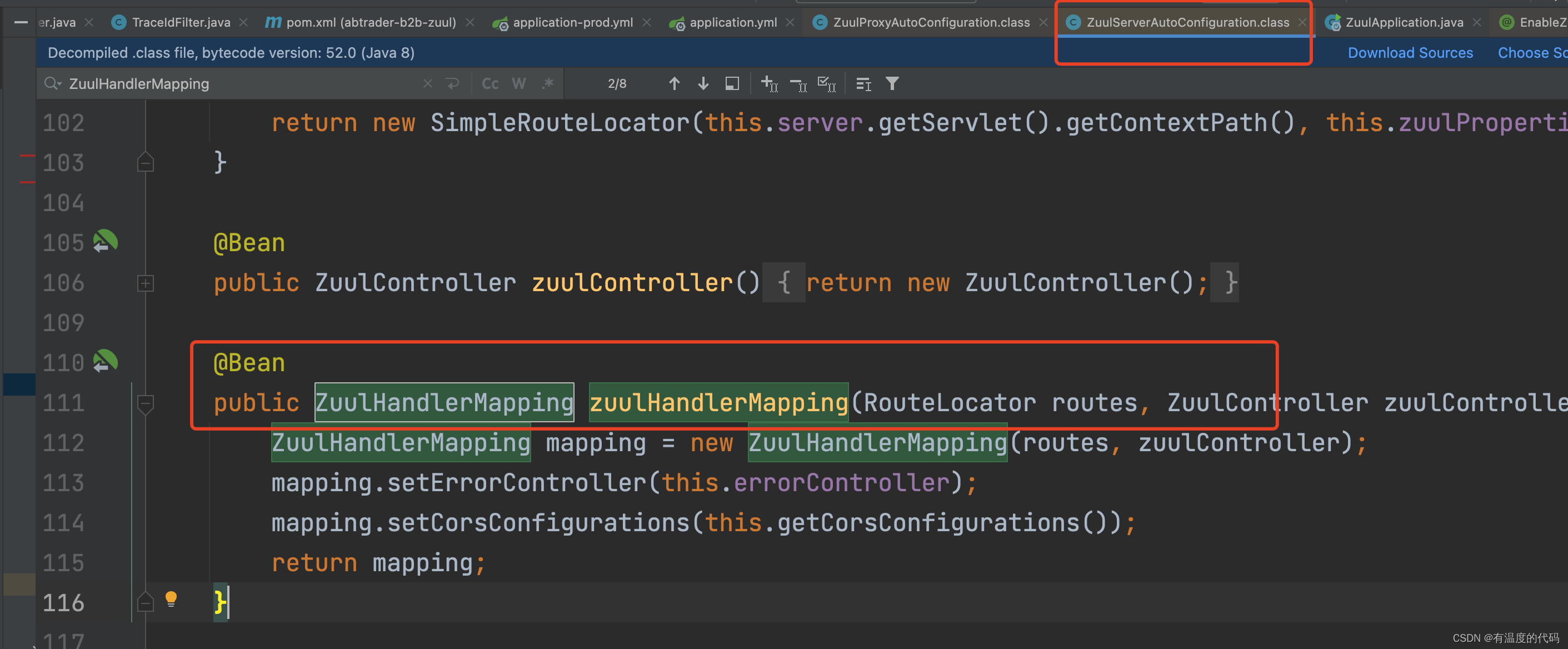Viewport: 1568px width, 649px height.
Task: Expand folded zuulController method at line 106
Action: coord(146,283)
